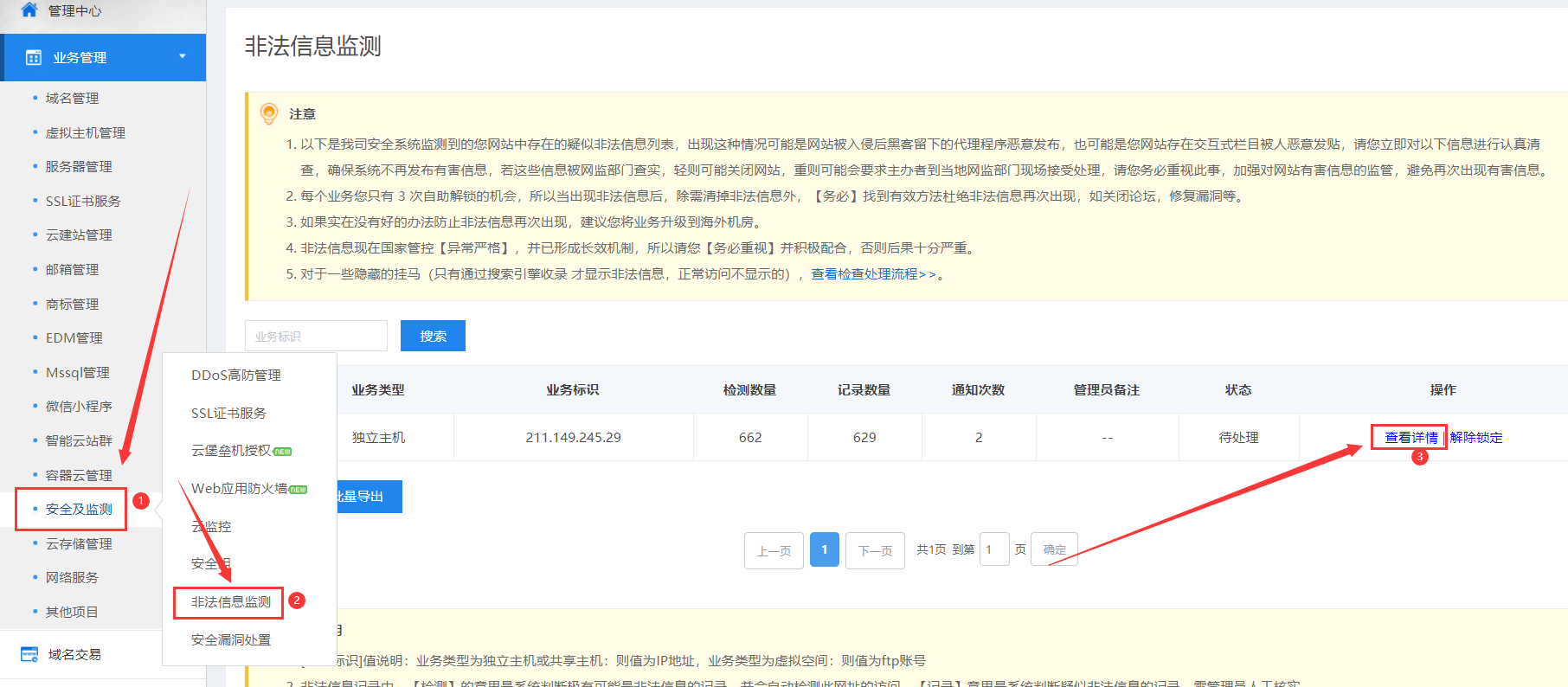This screenshot has width=1568, height=687.
Task: Go to page 1 in pagination
Action: pos(824,549)
